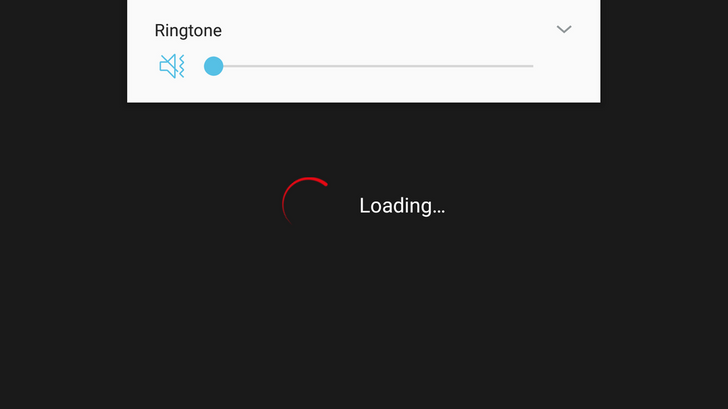Set ringtone volume to halfway on slider track
Viewport: 728px width, 409px height.
coord(373,66)
